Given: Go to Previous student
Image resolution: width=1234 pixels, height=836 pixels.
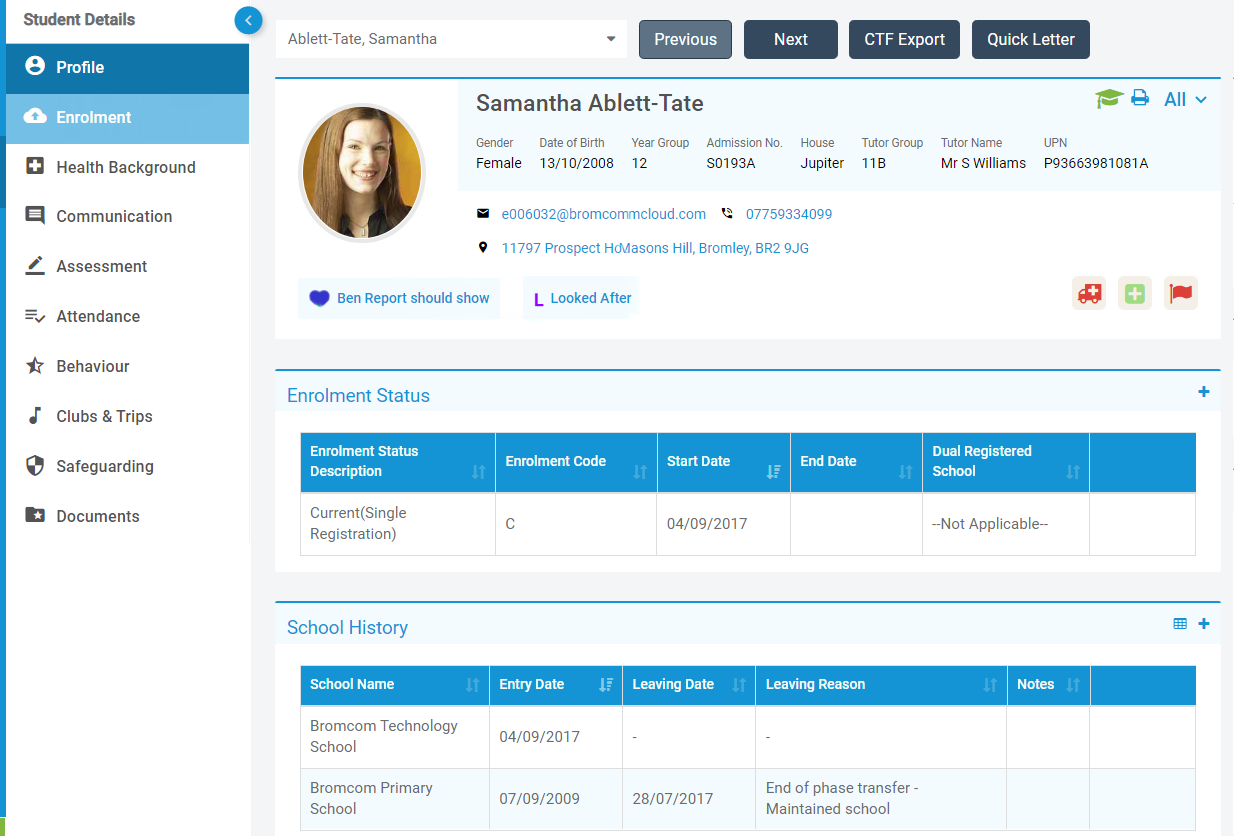Looking at the screenshot, I should click(x=685, y=39).
